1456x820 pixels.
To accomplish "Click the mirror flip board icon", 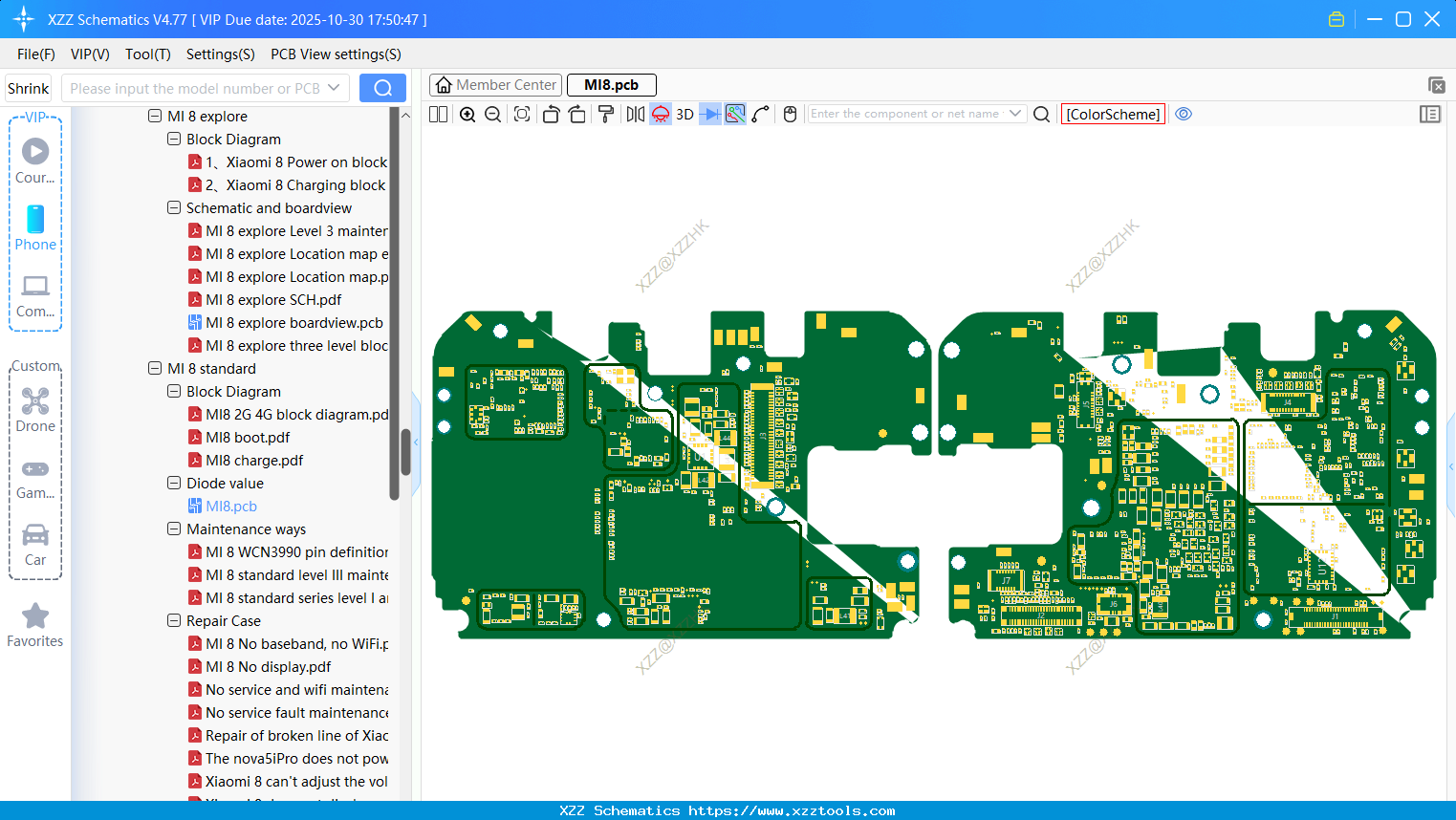I will (x=635, y=115).
